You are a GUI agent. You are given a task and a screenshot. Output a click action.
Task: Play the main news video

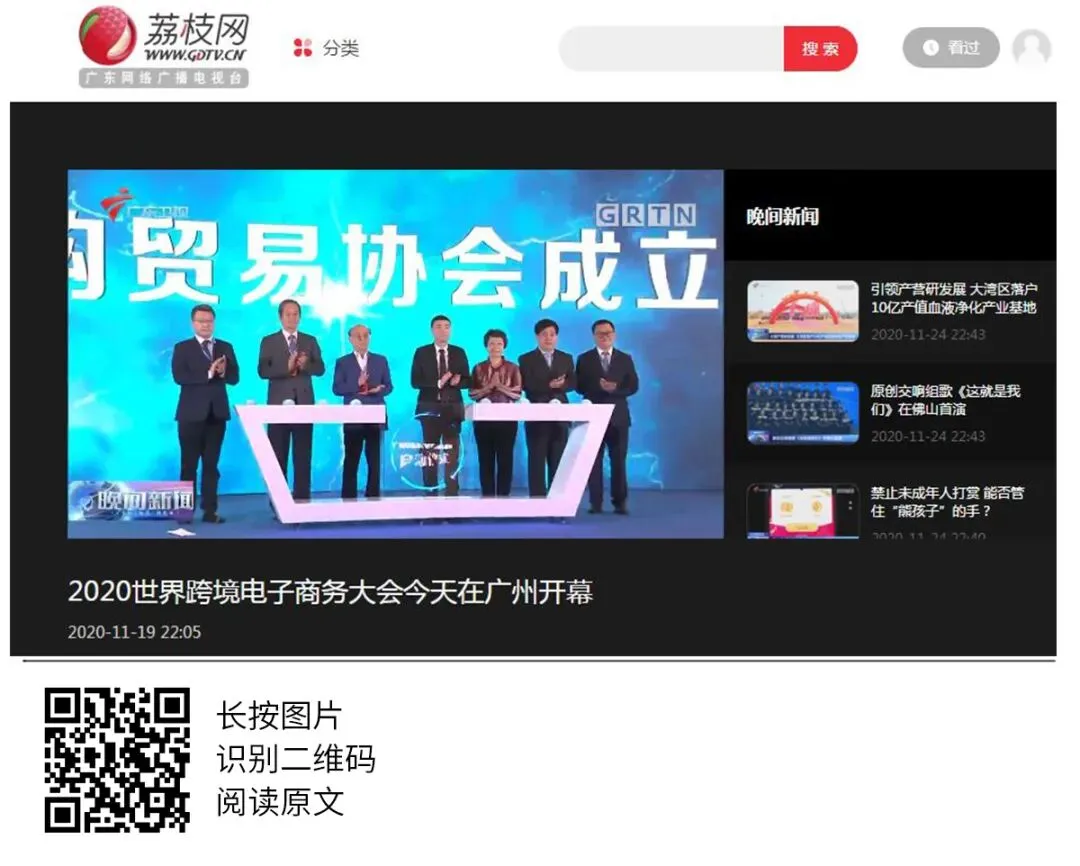(395, 353)
